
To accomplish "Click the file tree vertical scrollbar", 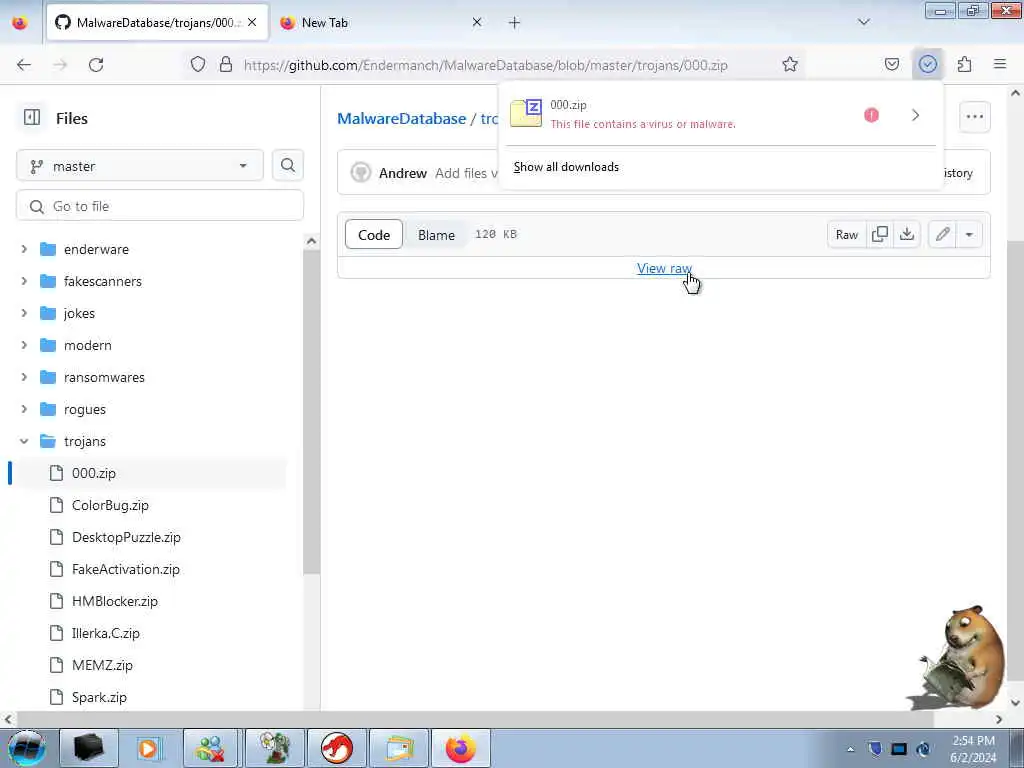I will pos(312,411).
